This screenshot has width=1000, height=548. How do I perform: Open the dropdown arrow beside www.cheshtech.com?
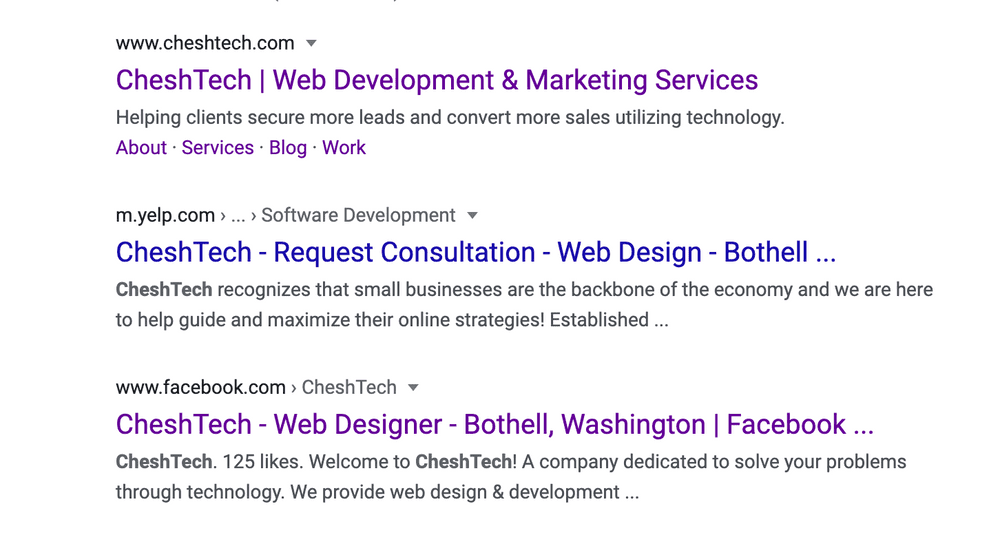pos(311,43)
